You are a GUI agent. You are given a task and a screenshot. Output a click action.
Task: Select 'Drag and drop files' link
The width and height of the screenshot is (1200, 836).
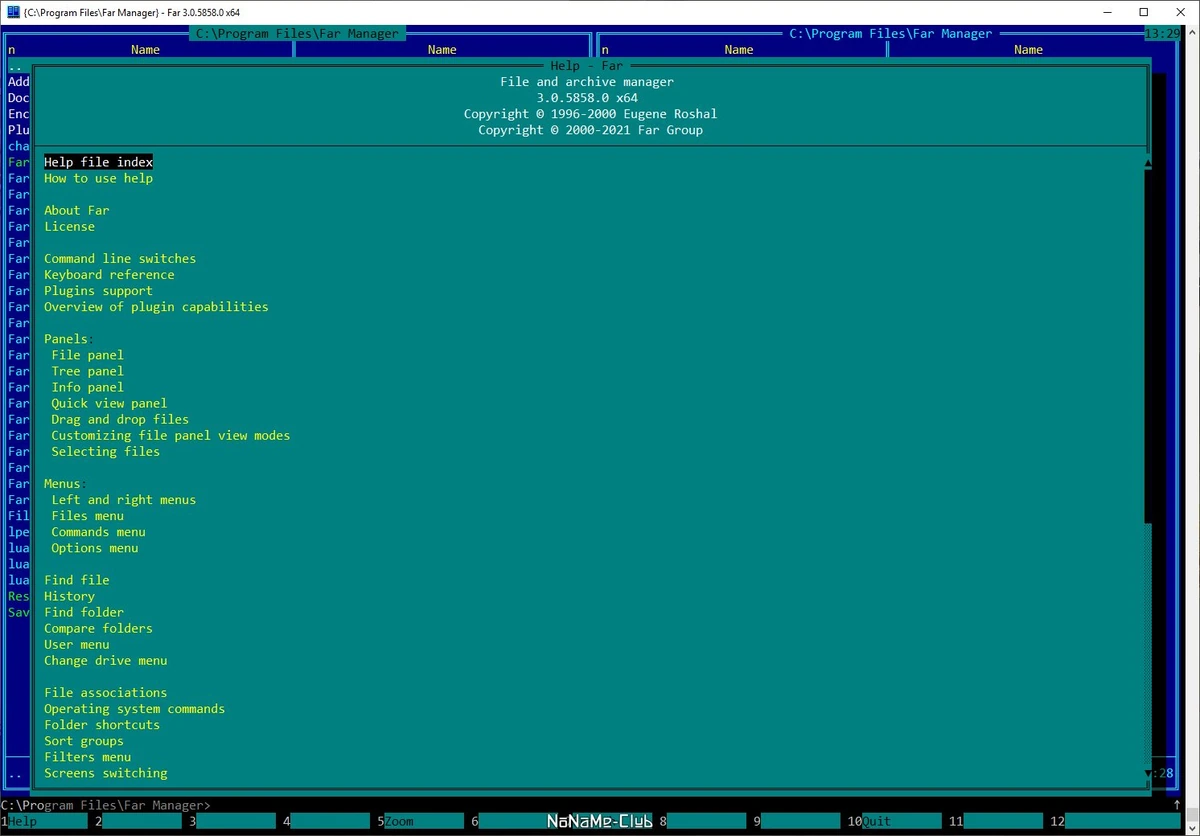120,419
